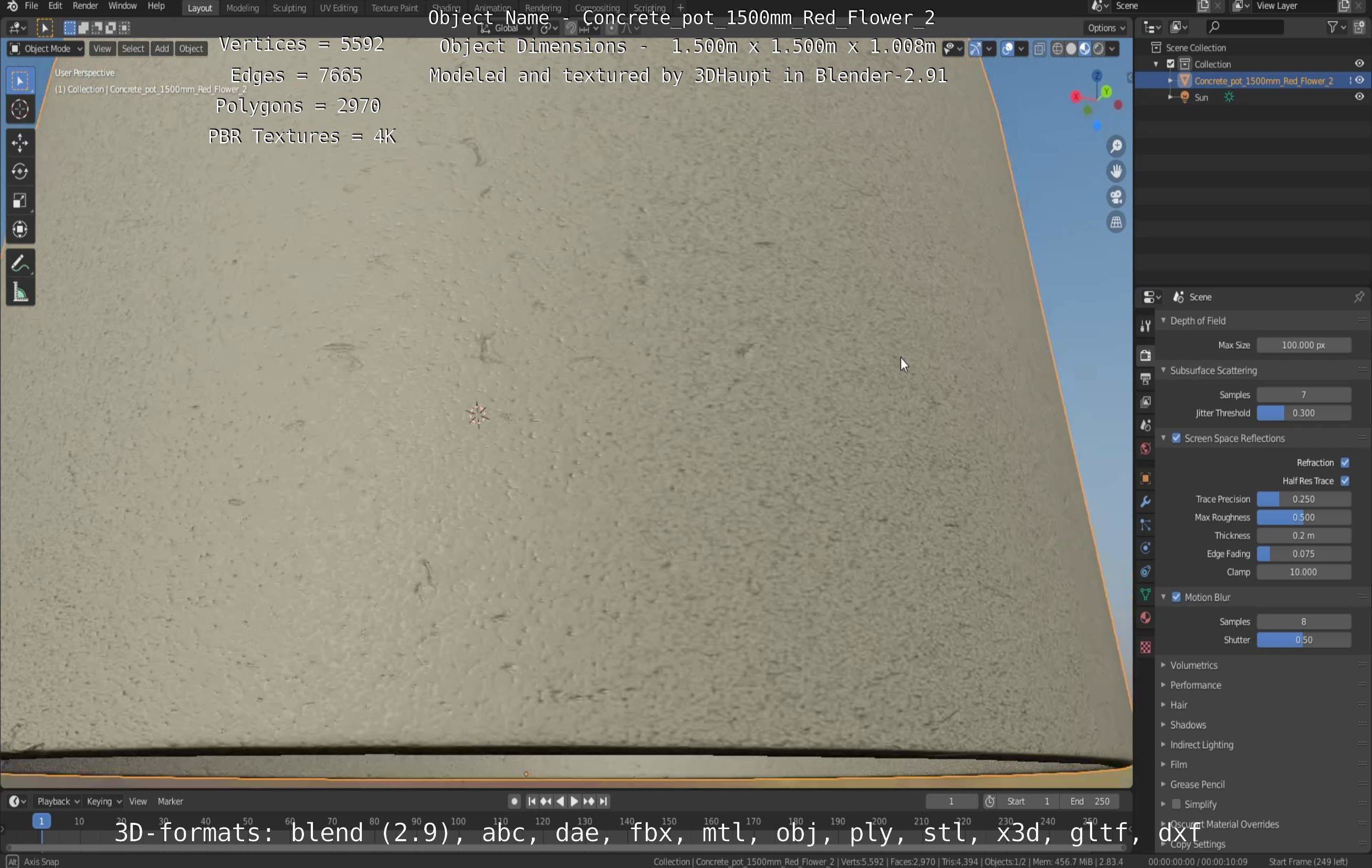Open the Tool properties tab

(1145, 326)
